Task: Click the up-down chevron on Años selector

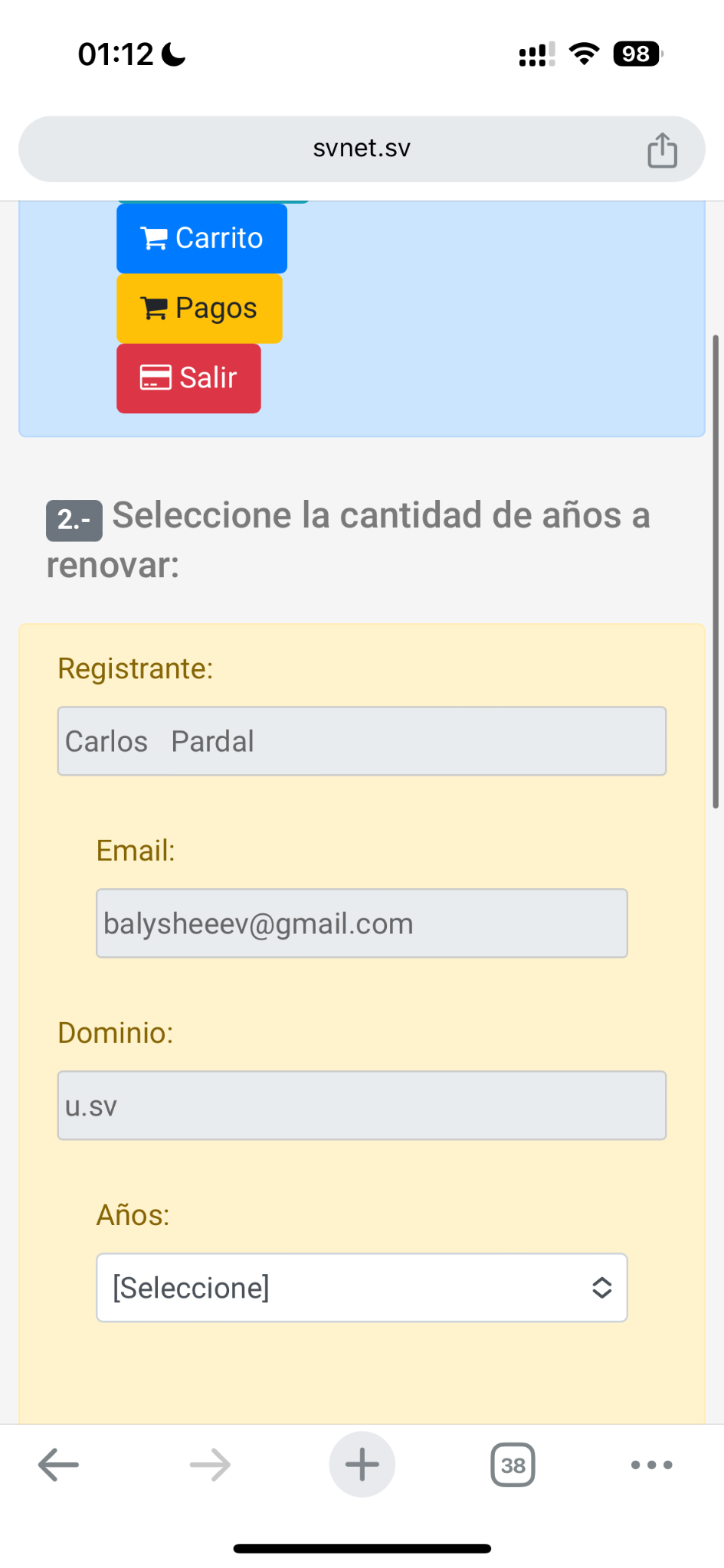Action: 601,1288
